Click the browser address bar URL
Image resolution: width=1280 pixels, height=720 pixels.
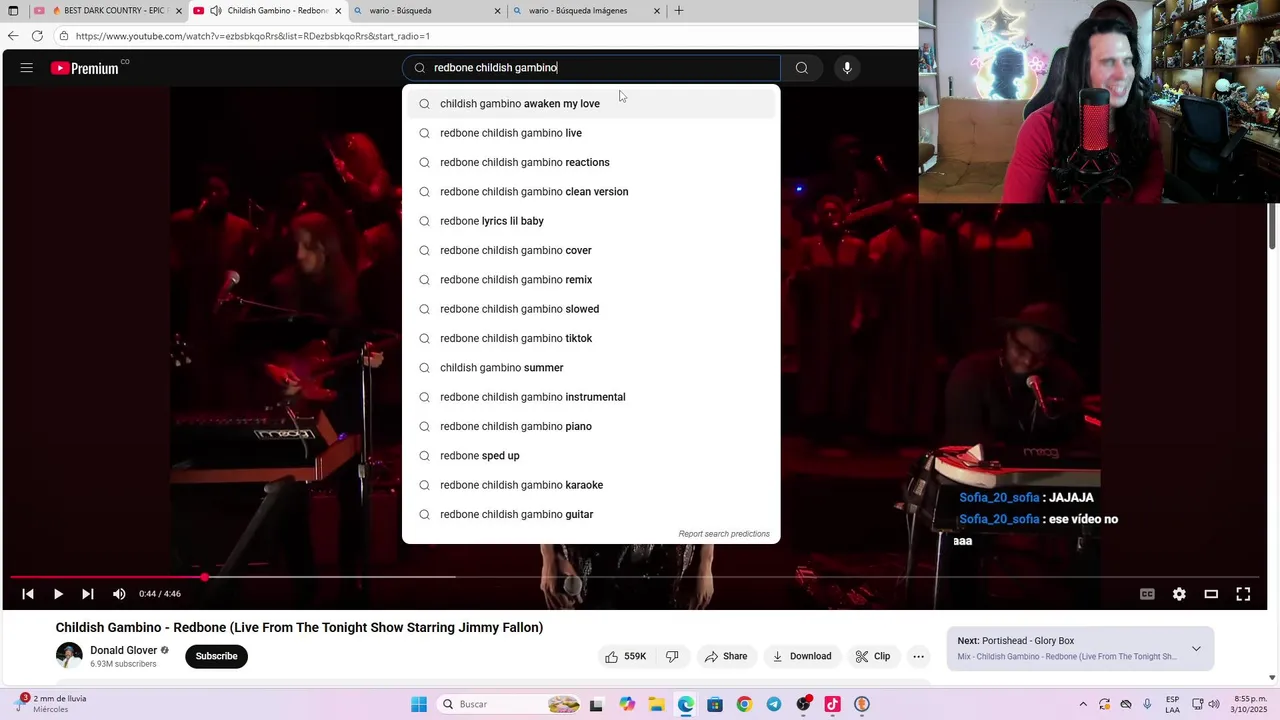tap(252, 36)
